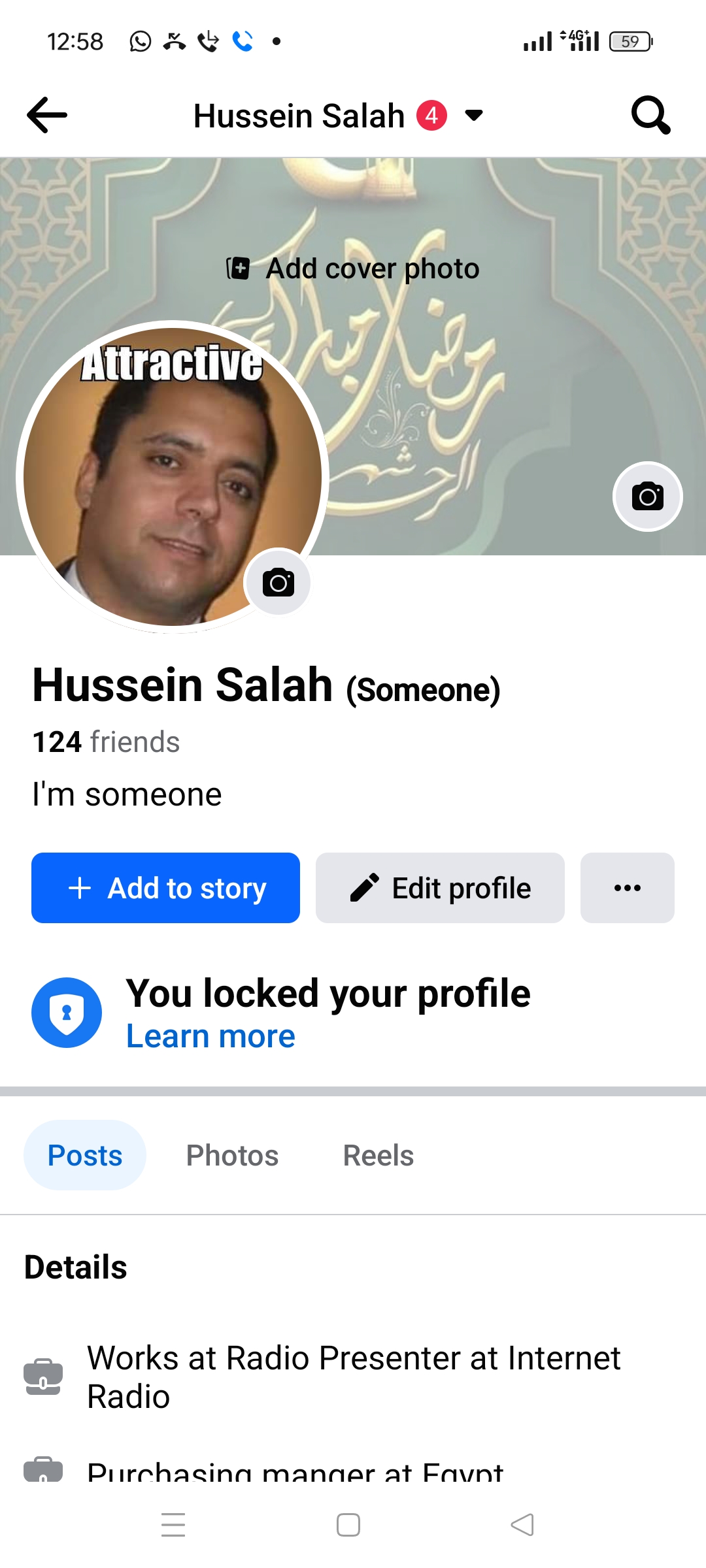Open search with the magnifier icon
The image size is (706, 1568).
650,115
